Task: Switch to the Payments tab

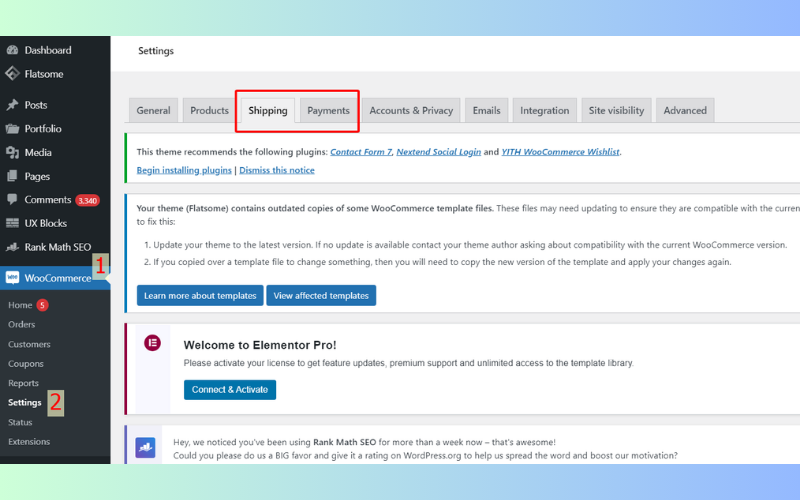Action: pos(328,110)
